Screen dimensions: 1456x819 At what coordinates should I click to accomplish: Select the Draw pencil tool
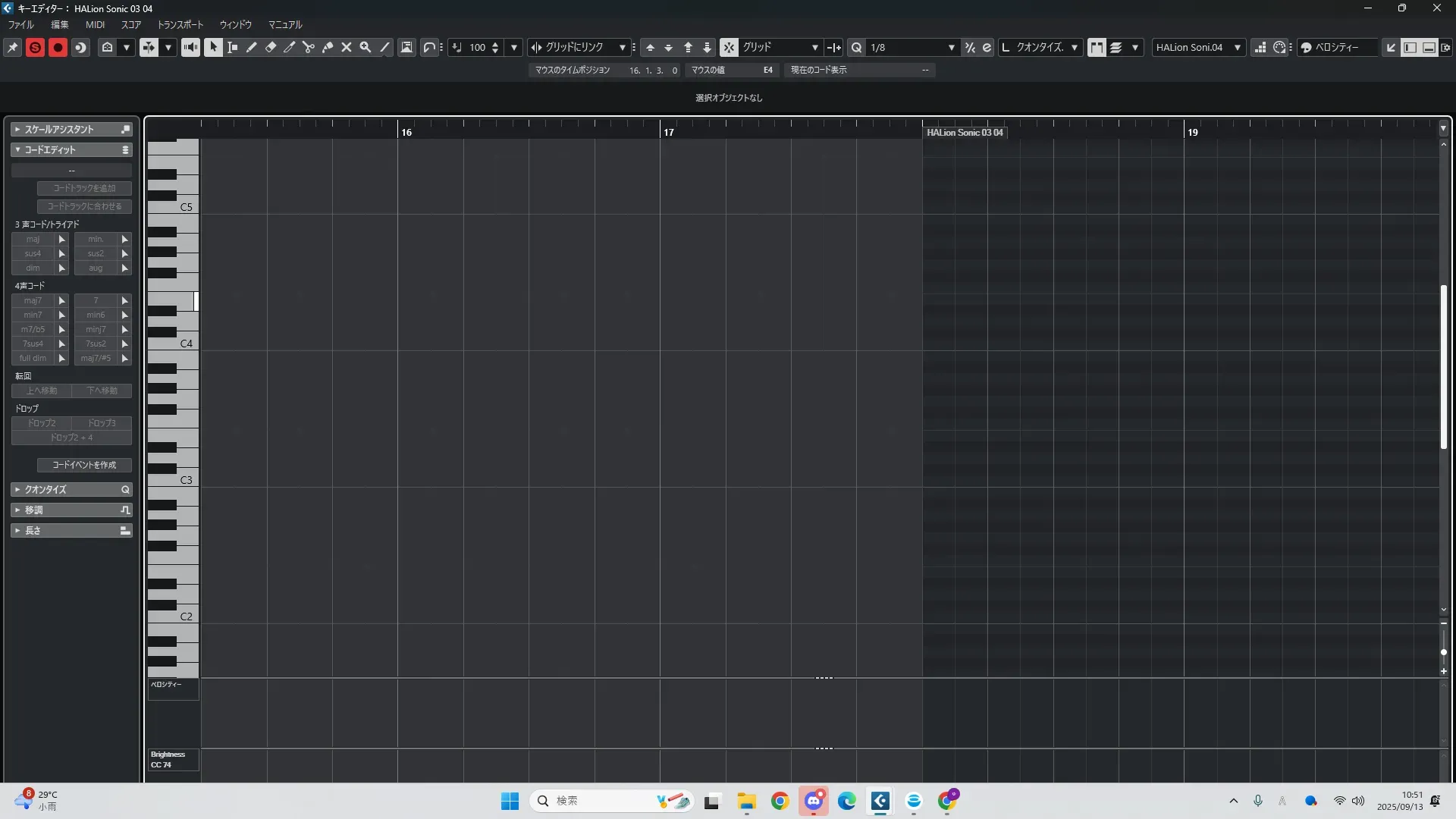[251, 47]
